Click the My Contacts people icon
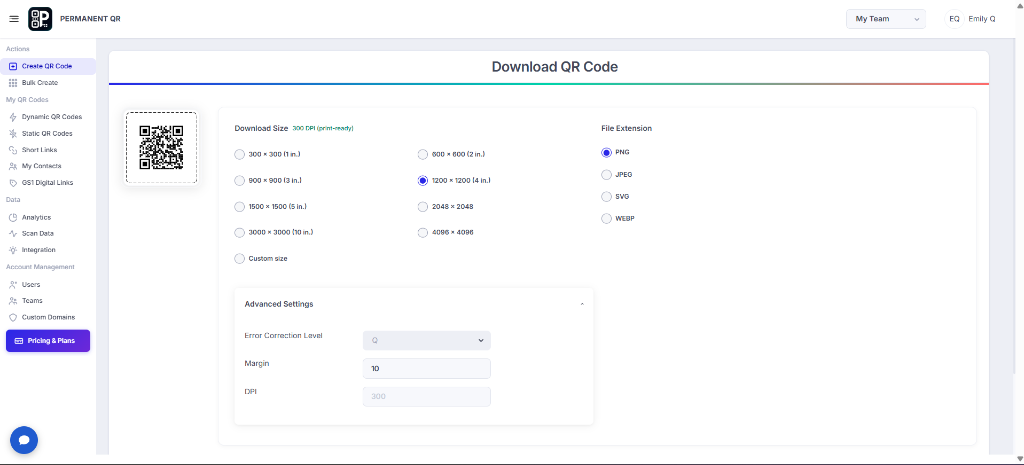The height and width of the screenshot is (465, 1024). point(13,166)
